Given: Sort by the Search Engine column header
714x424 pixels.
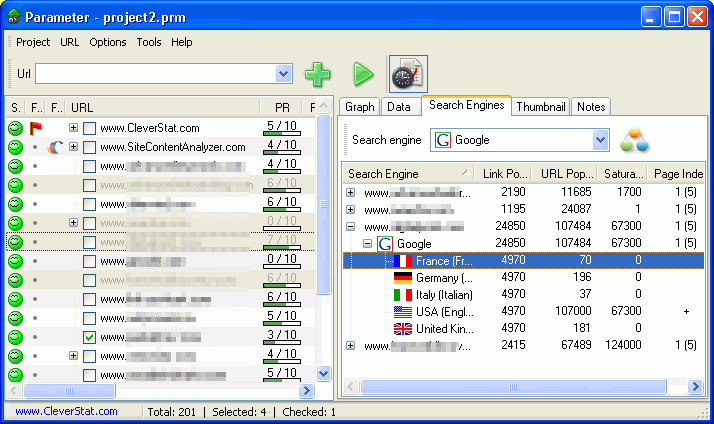Looking at the screenshot, I should point(408,174).
